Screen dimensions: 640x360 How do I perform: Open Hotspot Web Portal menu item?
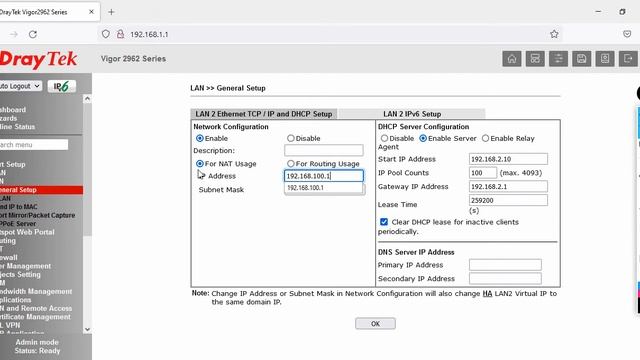pos(27,232)
